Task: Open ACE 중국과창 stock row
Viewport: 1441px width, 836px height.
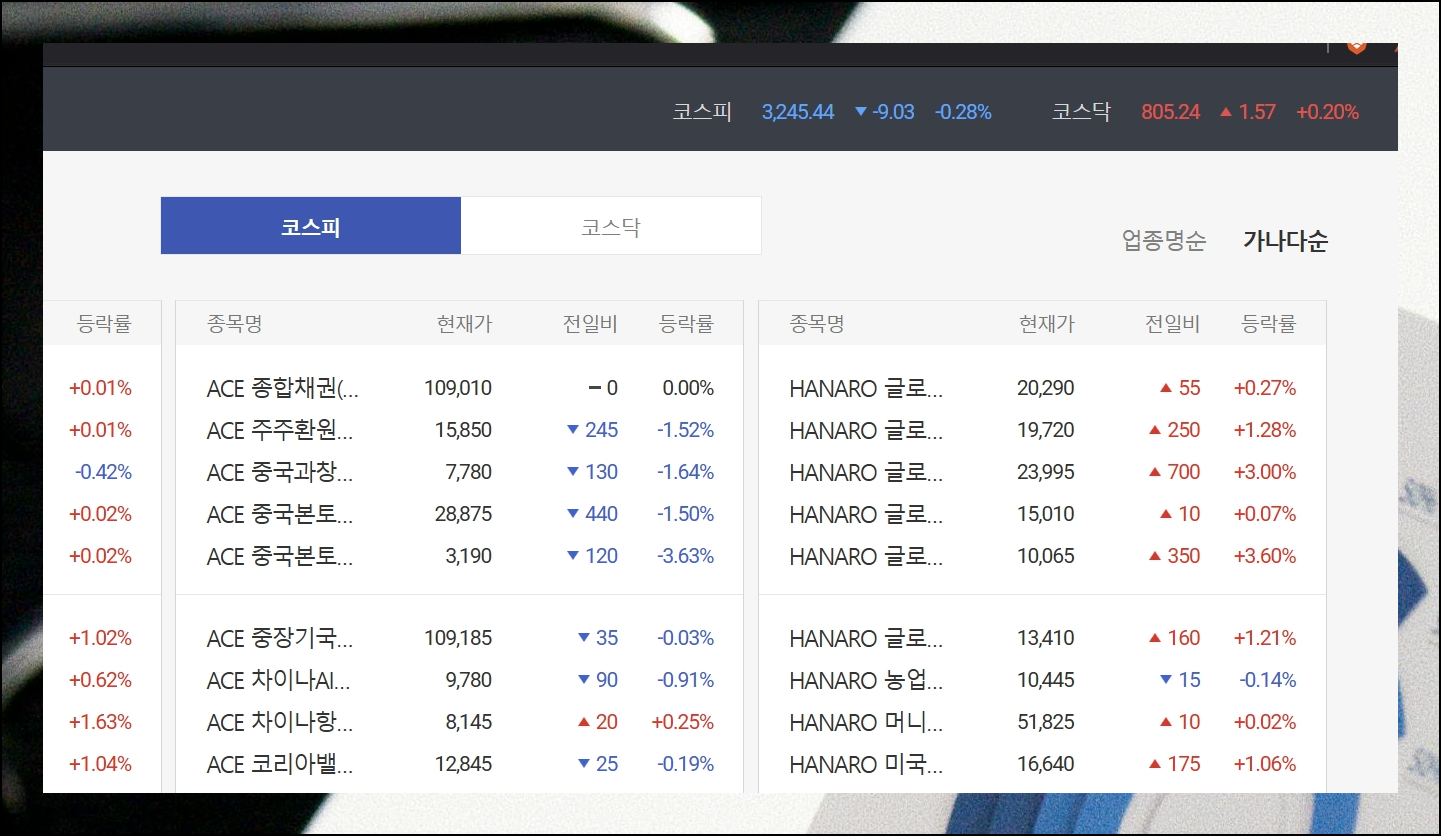Action: tap(460, 472)
